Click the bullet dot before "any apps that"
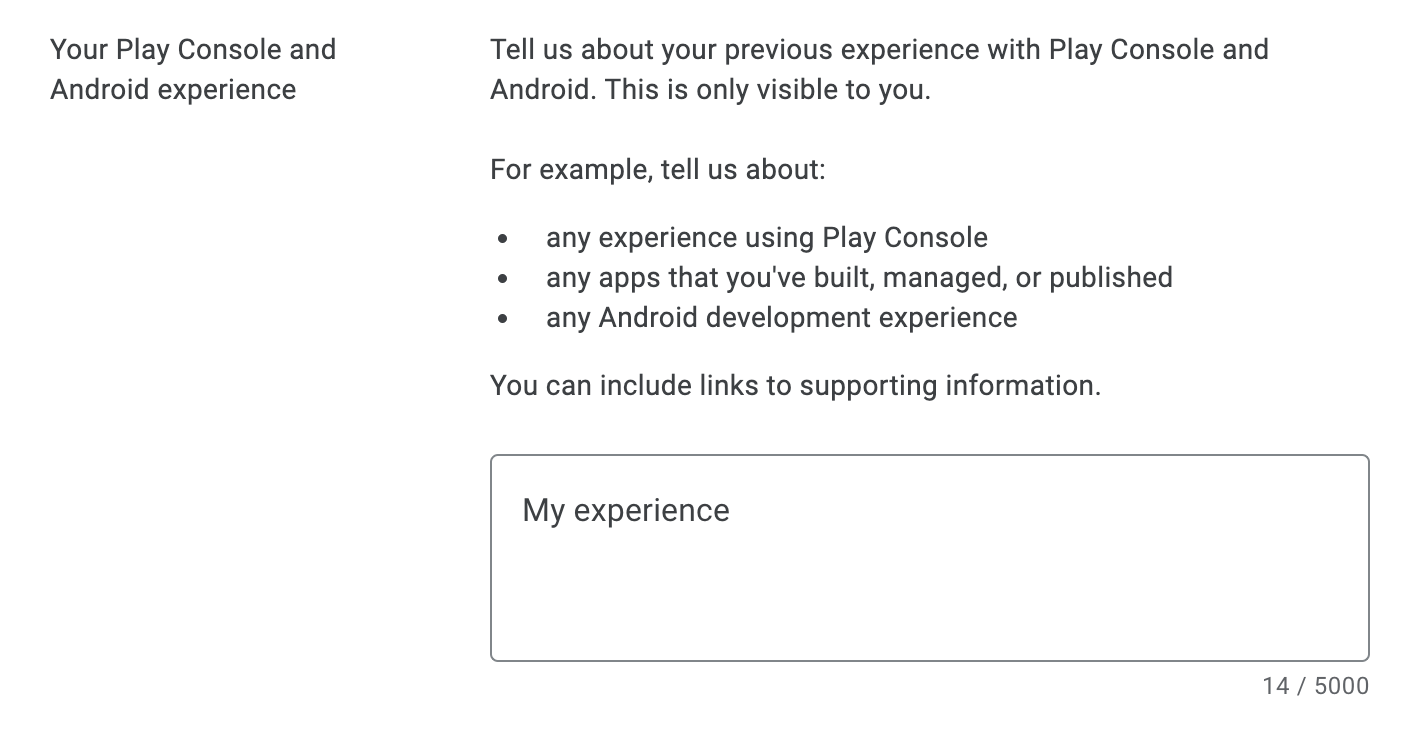Image resolution: width=1426 pixels, height=736 pixels. click(x=502, y=280)
